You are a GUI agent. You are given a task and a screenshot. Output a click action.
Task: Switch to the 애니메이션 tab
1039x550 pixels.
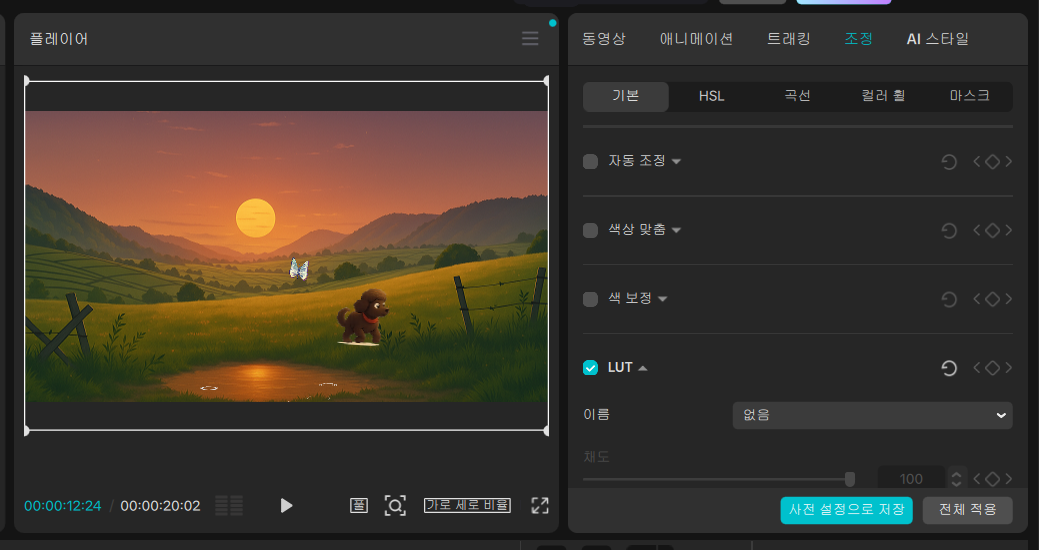696,39
